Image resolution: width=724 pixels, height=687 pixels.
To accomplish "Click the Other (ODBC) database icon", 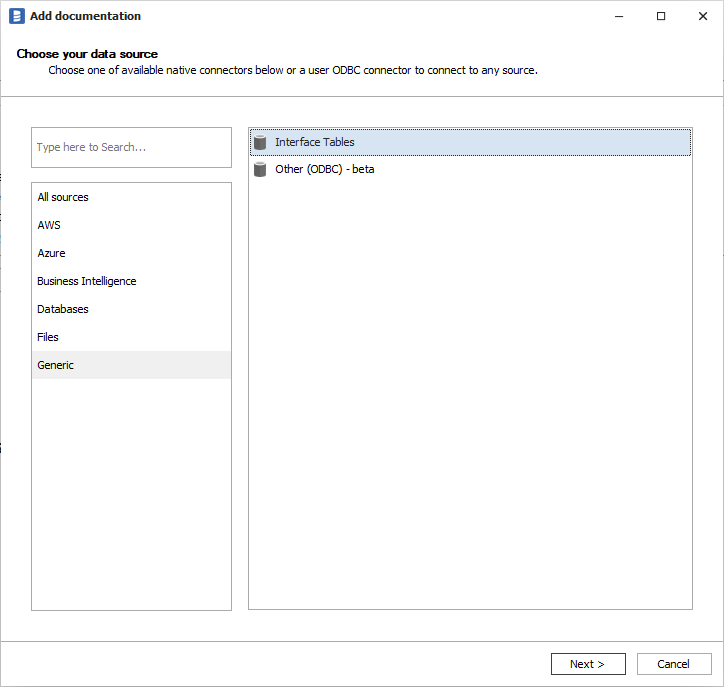I will [x=261, y=170].
